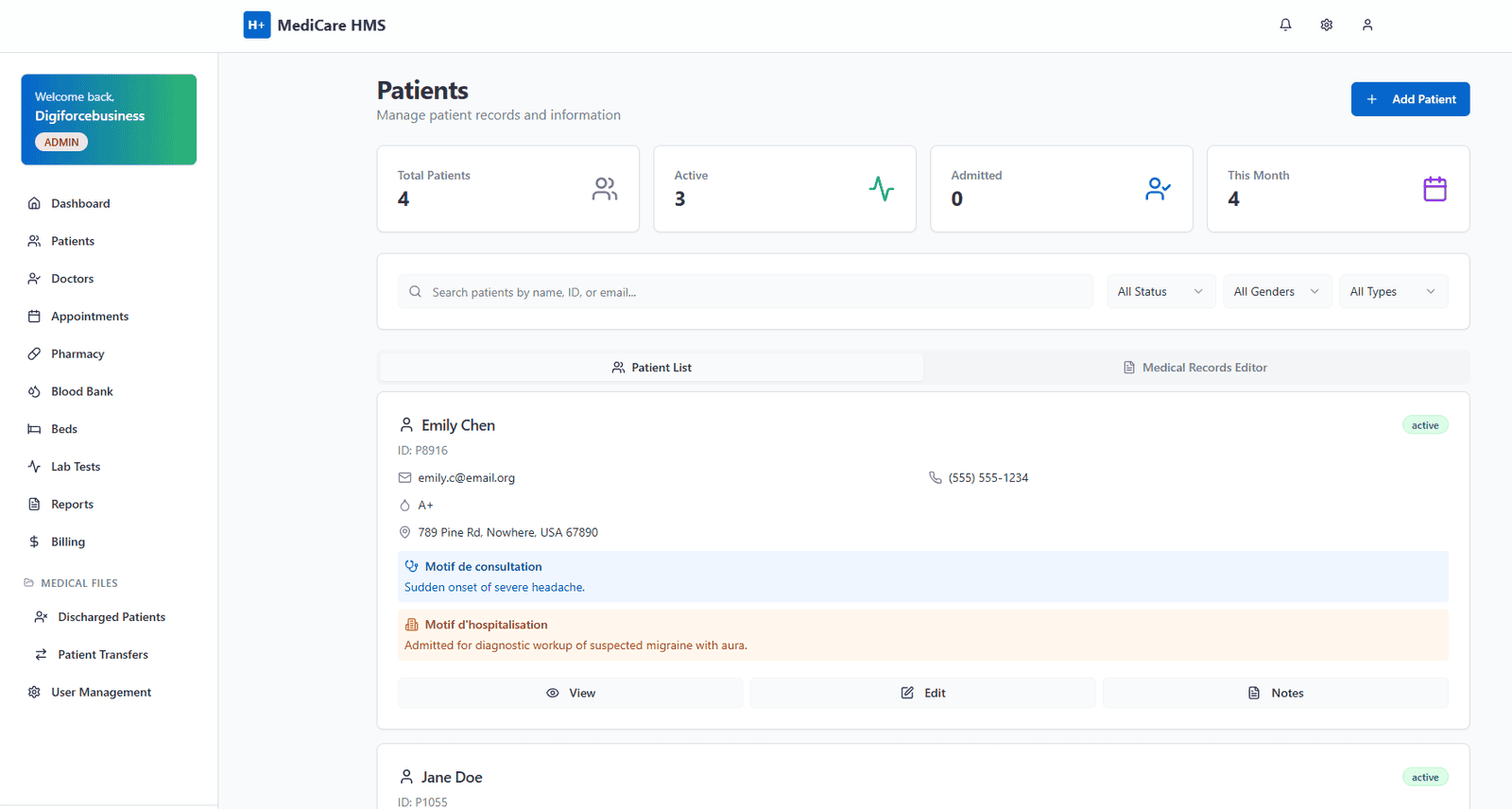Screen dimensions: 1512x809
Task: Switch to the Patient List tab
Action: 652,368
